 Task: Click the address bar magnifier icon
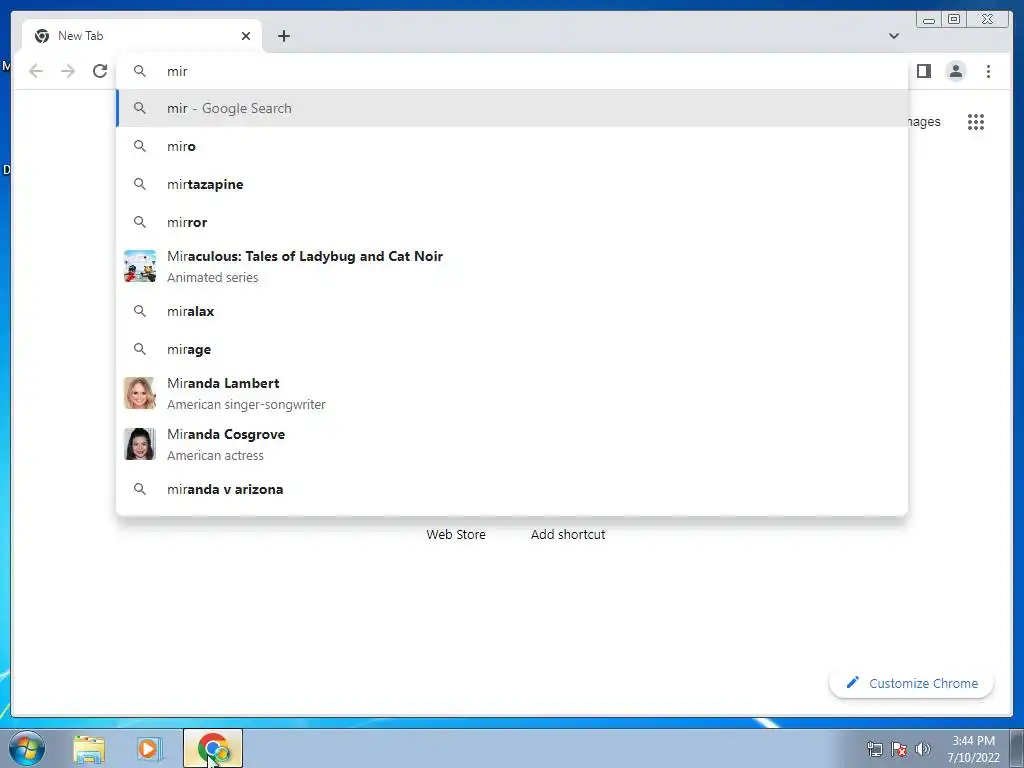point(140,71)
